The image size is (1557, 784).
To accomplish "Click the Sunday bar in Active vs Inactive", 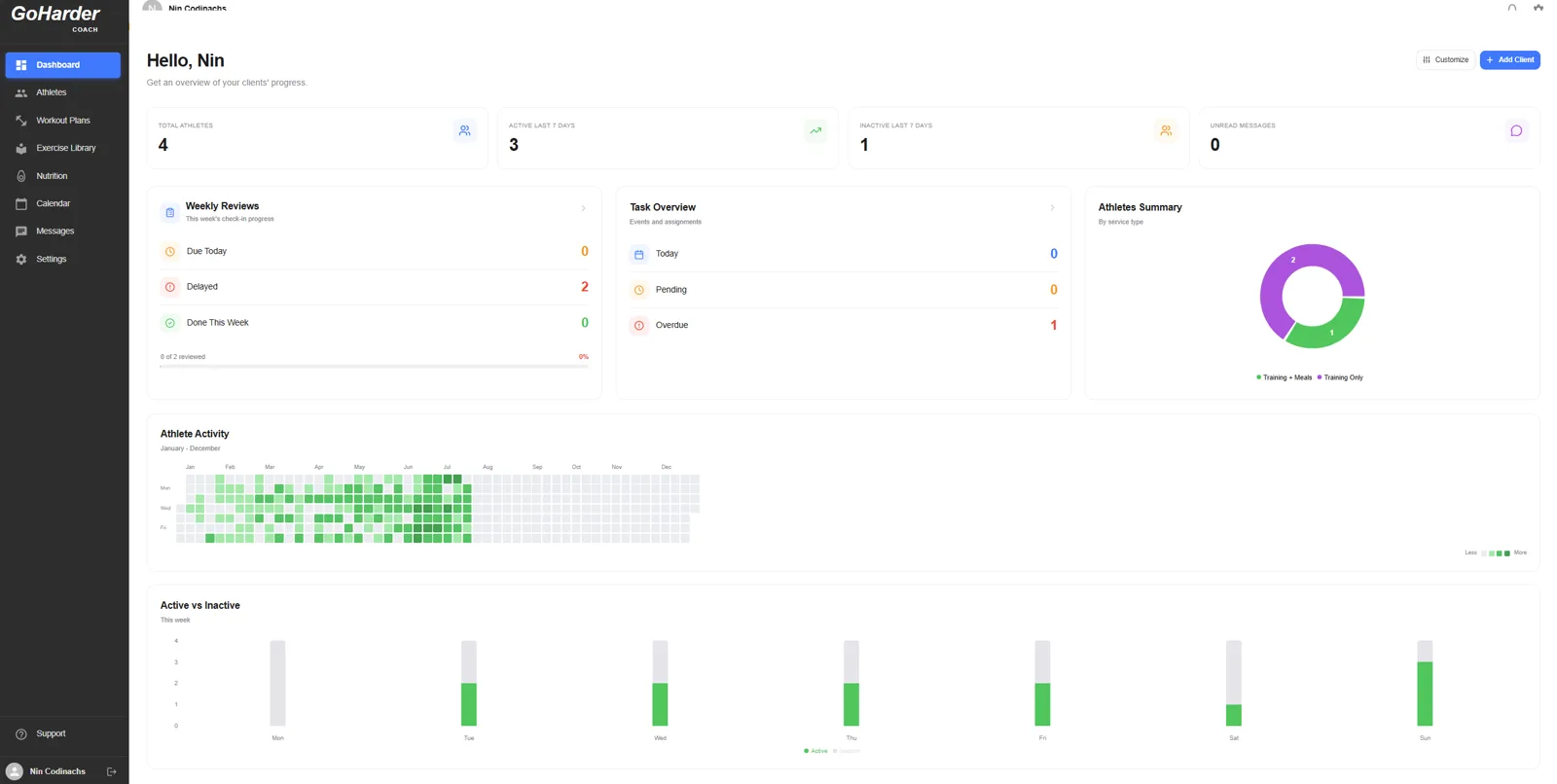I will (x=1425, y=694).
